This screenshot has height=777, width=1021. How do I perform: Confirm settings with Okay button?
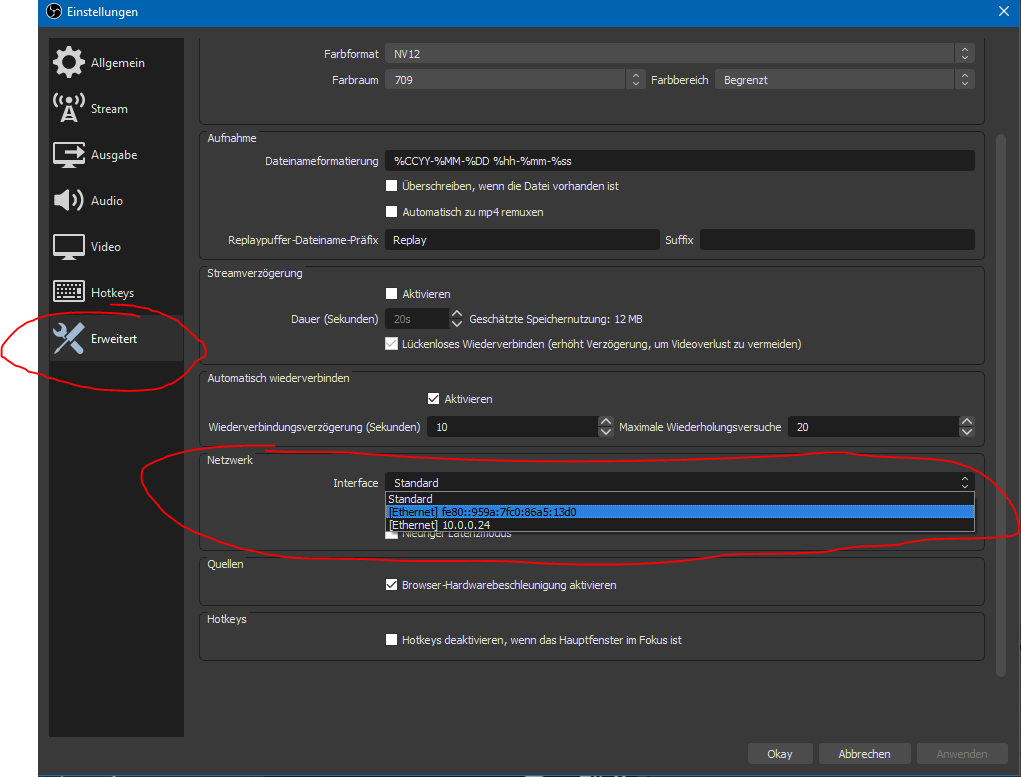tap(780, 754)
